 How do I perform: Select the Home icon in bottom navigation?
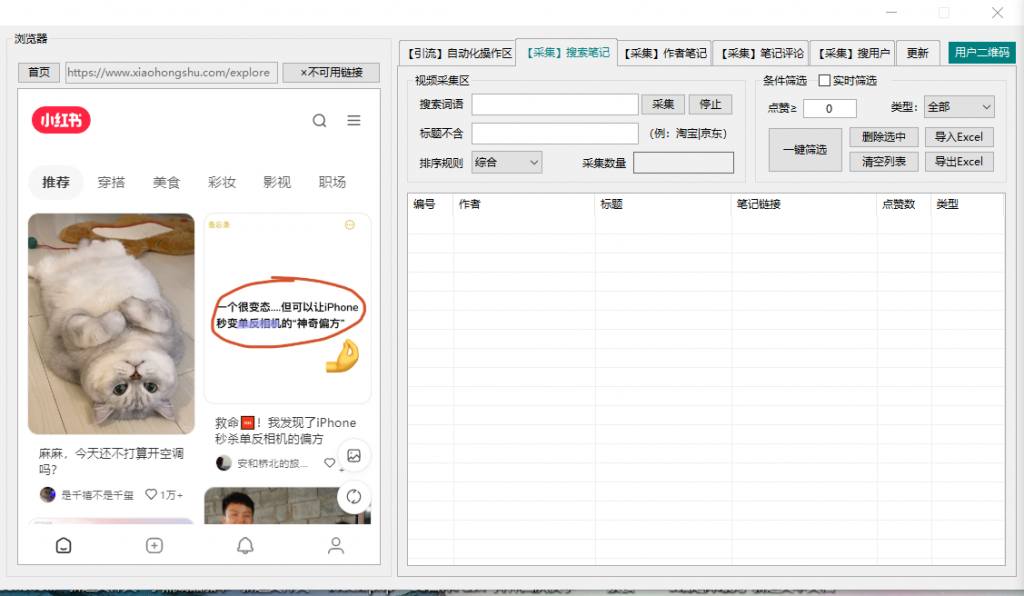63,546
